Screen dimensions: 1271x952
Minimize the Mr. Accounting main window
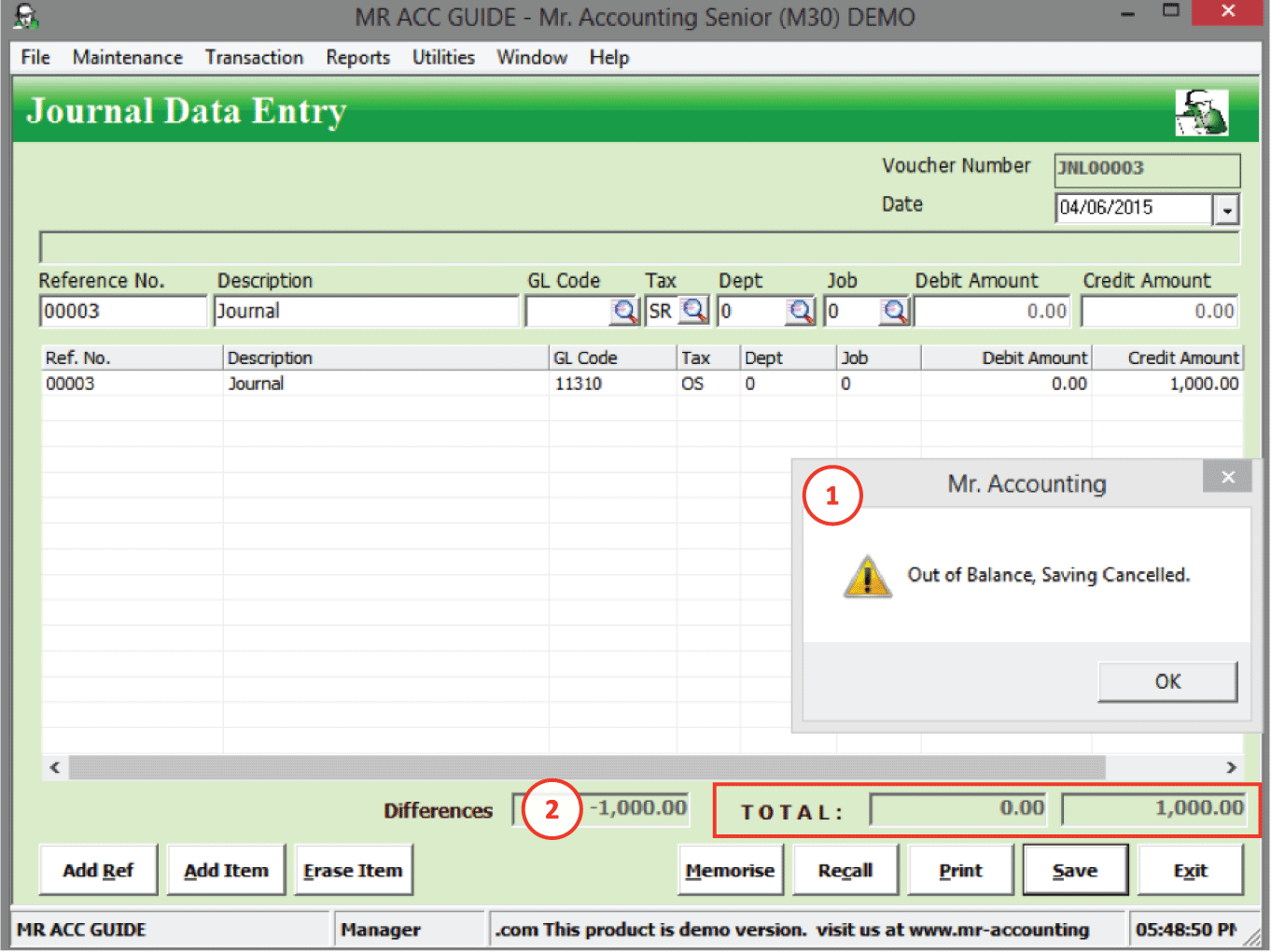[x=1128, y=13]
